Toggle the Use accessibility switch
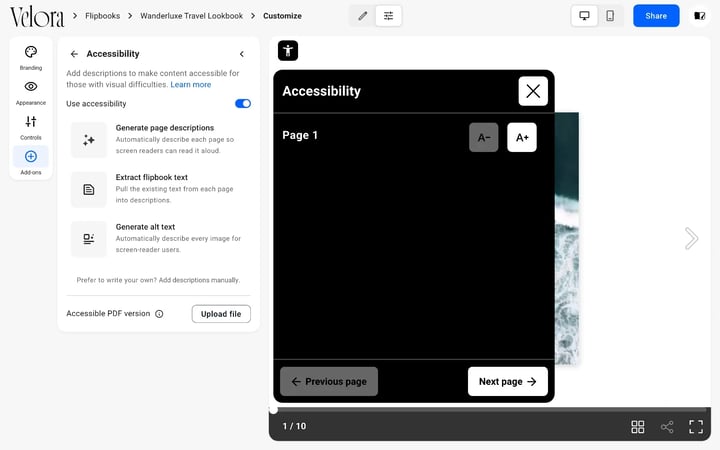 click(243, 104)
